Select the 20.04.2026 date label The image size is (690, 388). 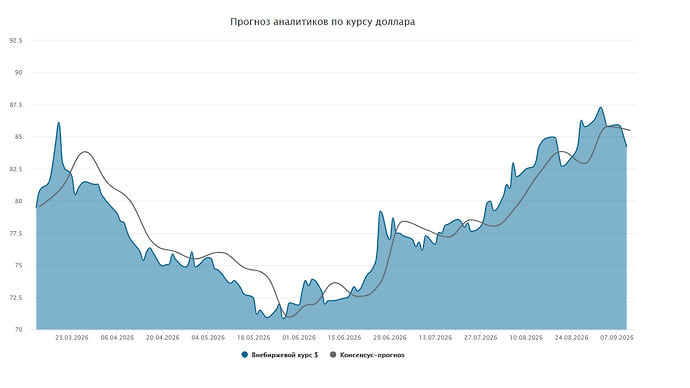click(x=162, y=338)
